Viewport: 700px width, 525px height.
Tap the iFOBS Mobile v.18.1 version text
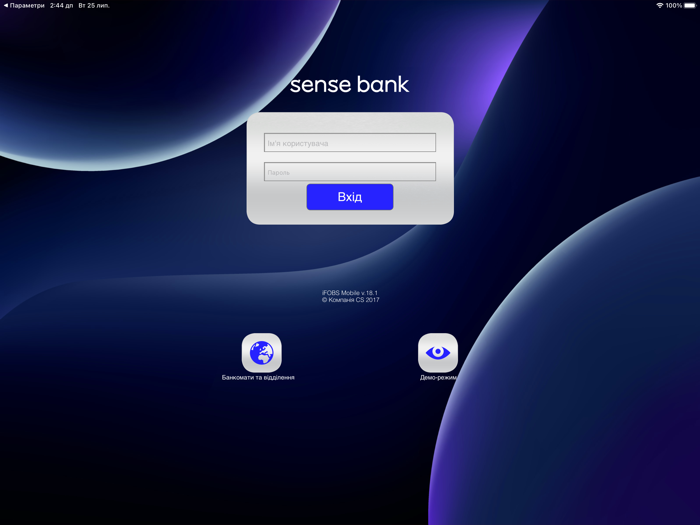pyautogui.click(x=350, y=293)
